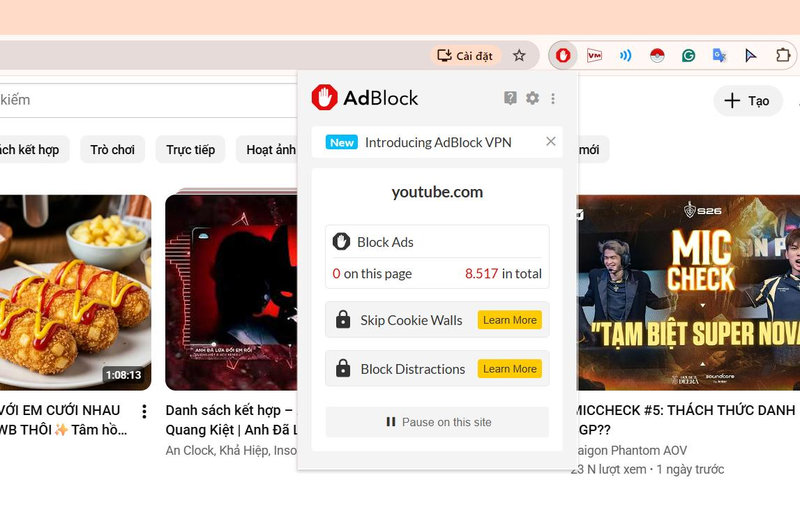Click the YouTube Tạo create button
The image size is (800, 505).
coord(747,100)
